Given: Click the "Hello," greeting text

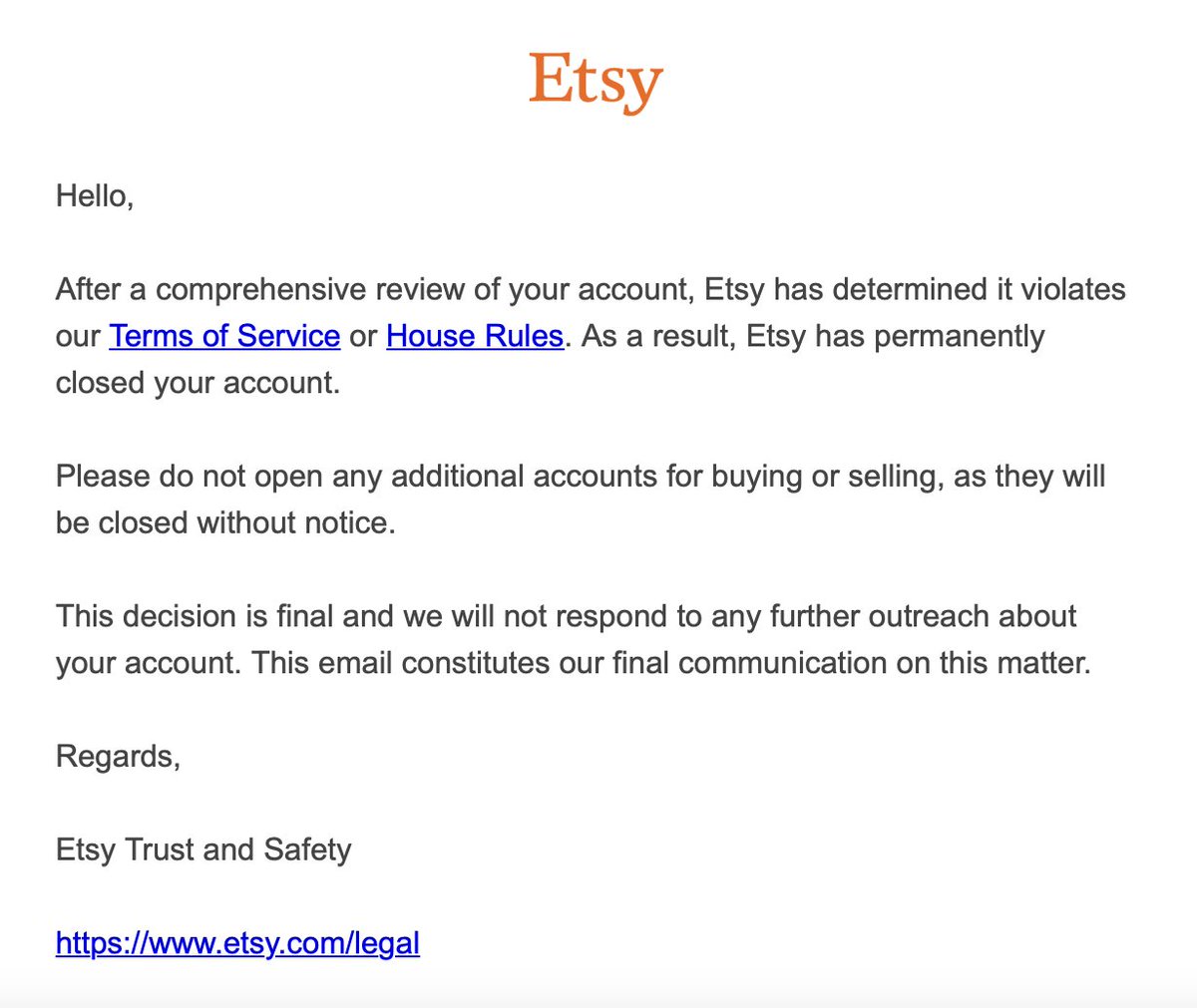Looking at the screenshot, I should 95,195.
